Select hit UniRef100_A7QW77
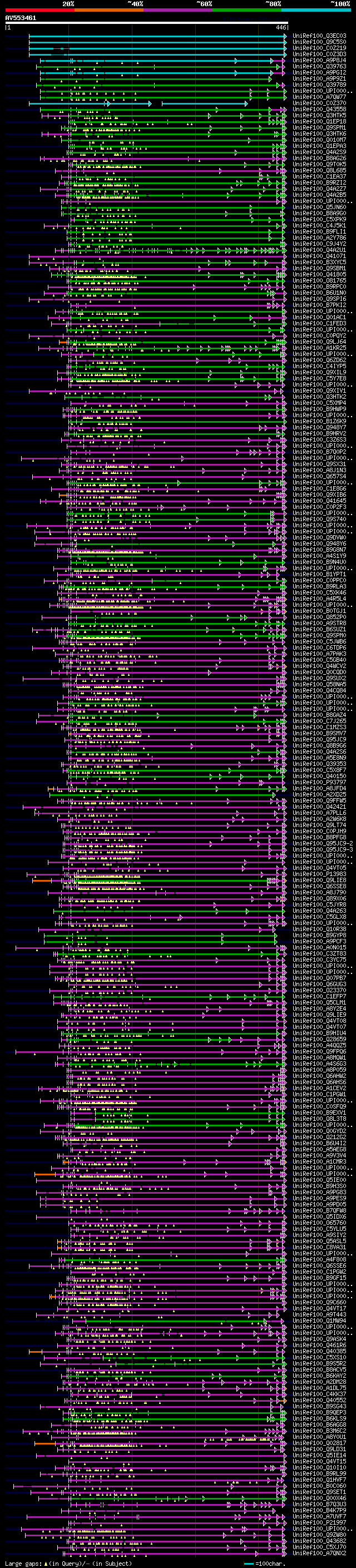356x1568 pixels. click(x=319, y=97)
